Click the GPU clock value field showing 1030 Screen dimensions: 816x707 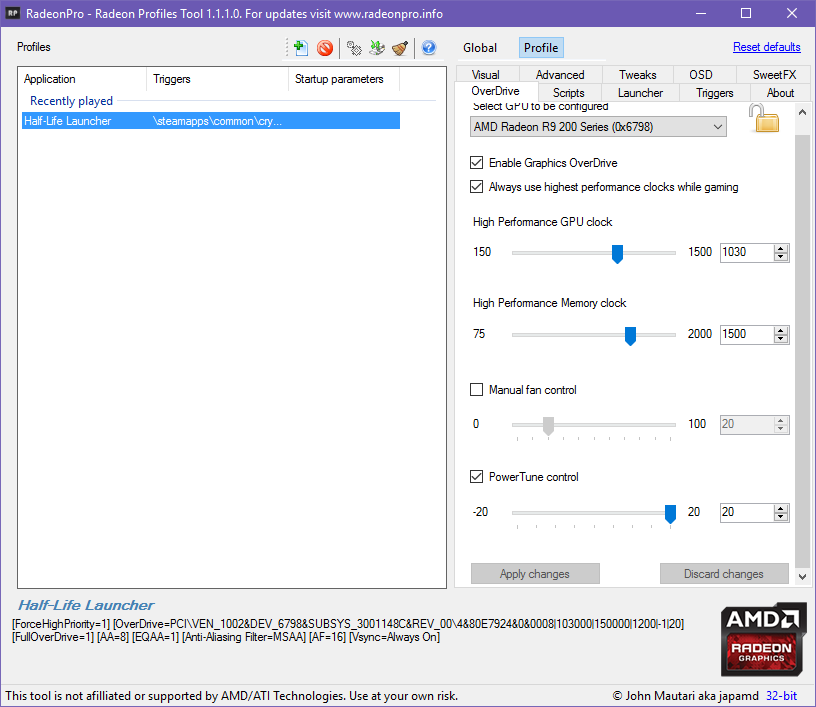click(x=747, y=252)
